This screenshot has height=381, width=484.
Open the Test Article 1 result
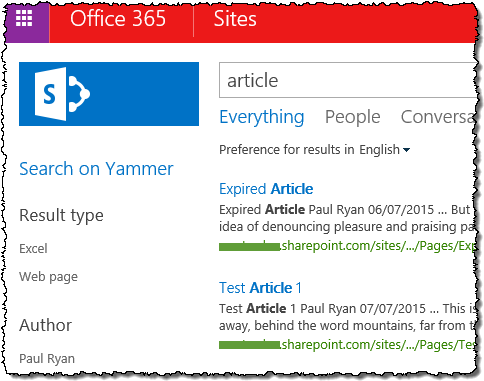tap(260, 288)
